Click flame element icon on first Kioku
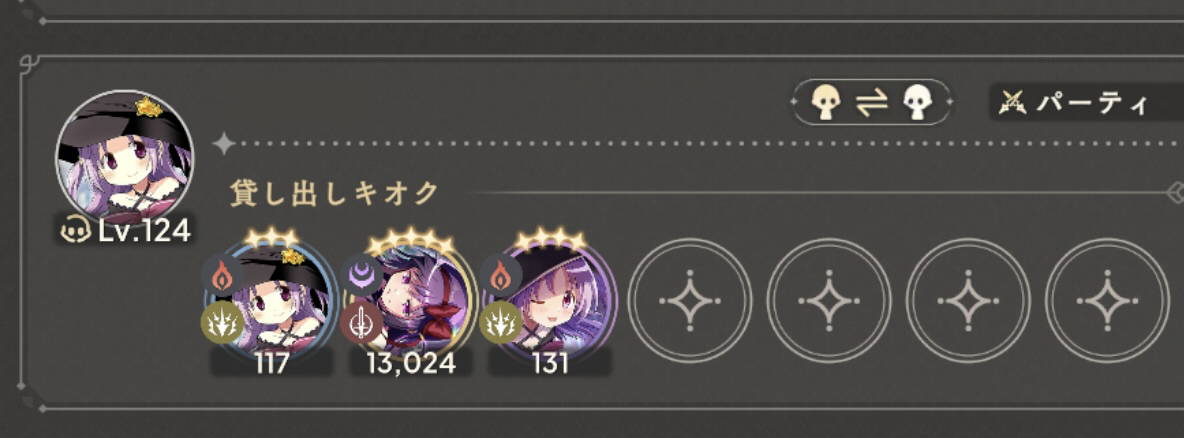The image size is (1184, 438). click(x=222, y=276)
